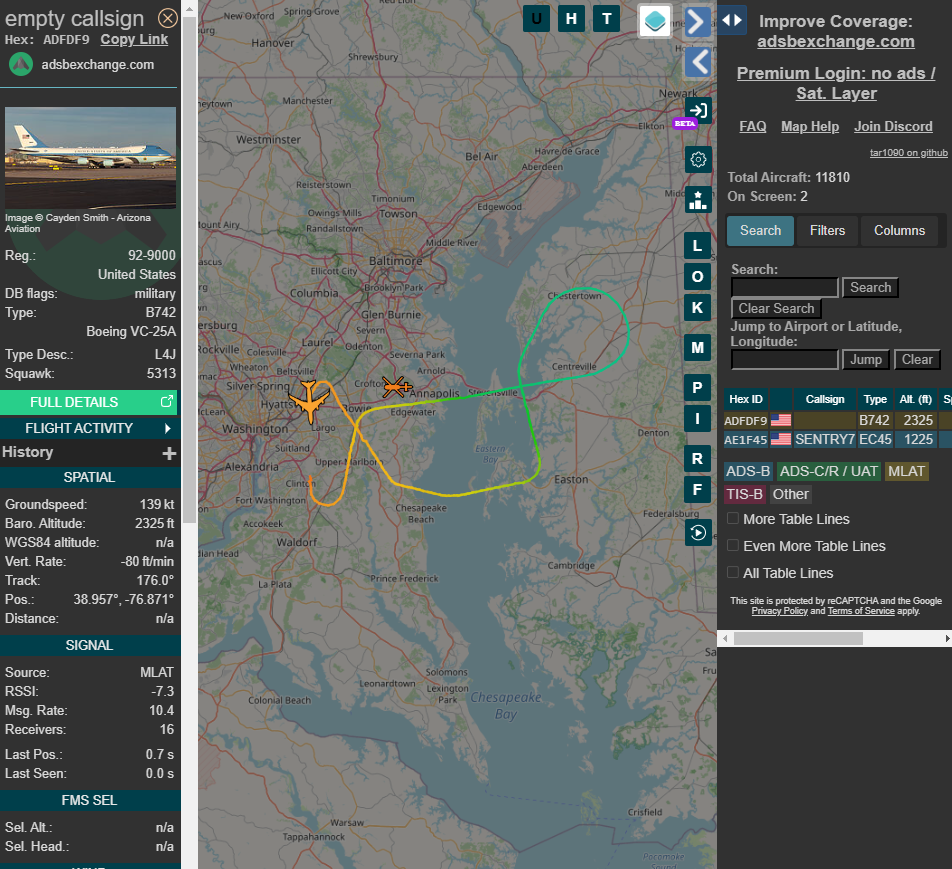The height and width of the screenshot is (869, 952).
Task: Click the right chevron sidebar arrow
Action: click(x=698, y=22)
